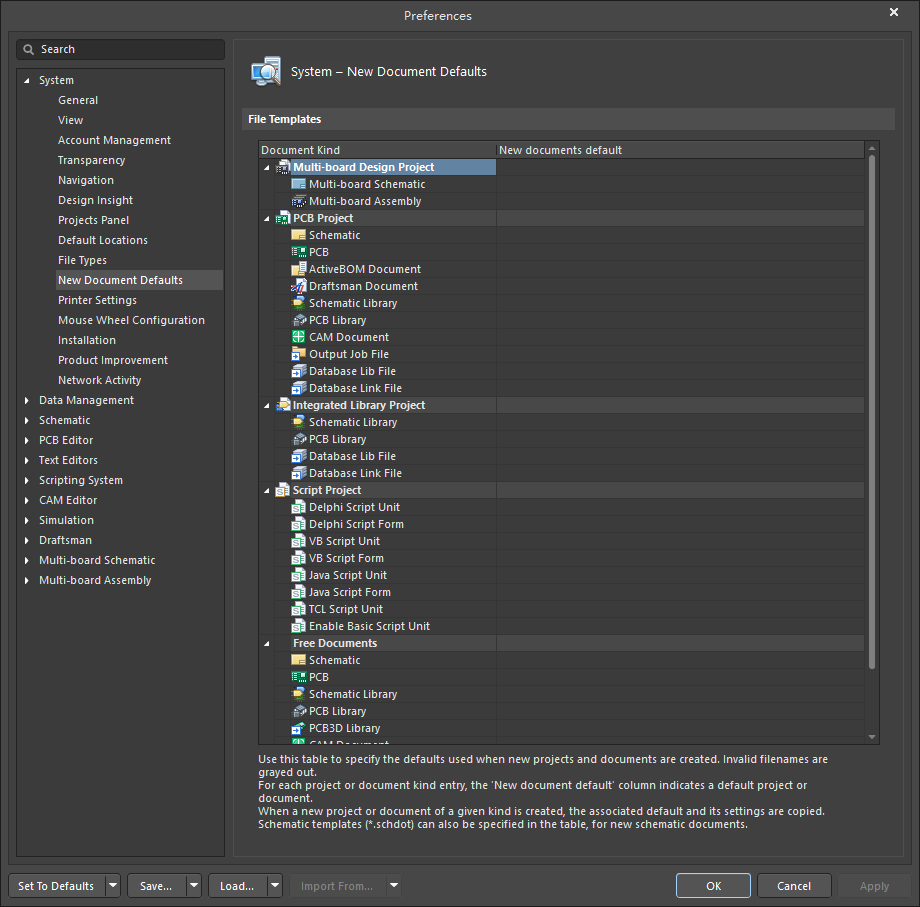
Task: Click the Multi-board Schematic document icon
Action: coord(298,184)
